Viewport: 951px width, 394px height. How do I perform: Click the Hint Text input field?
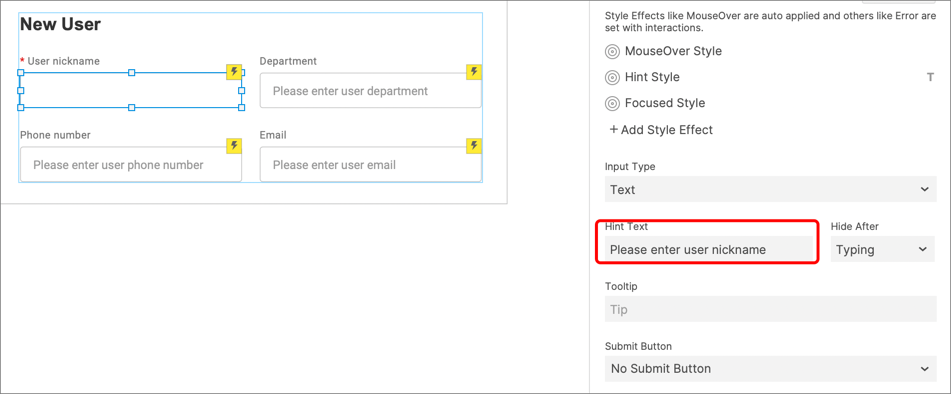(x=708, y=249)
